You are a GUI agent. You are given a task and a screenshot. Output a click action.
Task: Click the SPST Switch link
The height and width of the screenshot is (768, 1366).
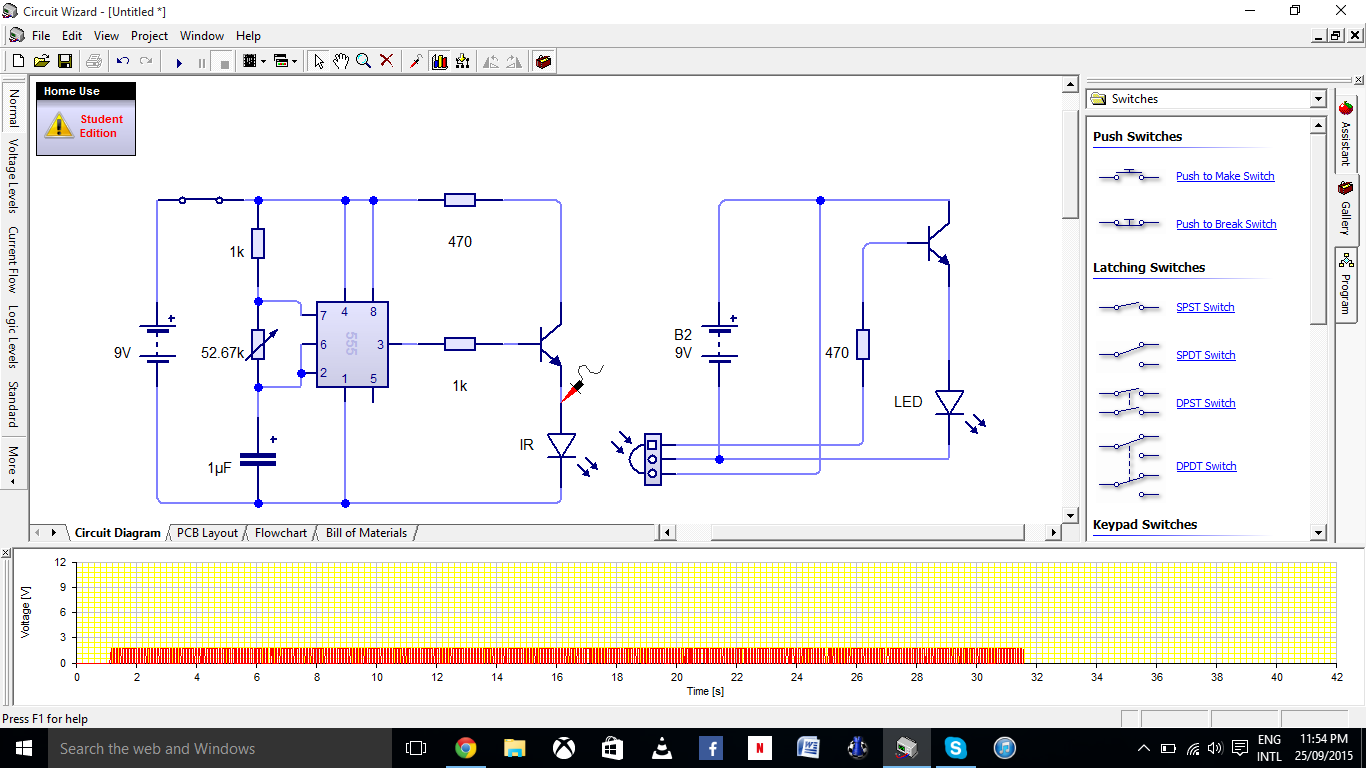[1205, 307]
